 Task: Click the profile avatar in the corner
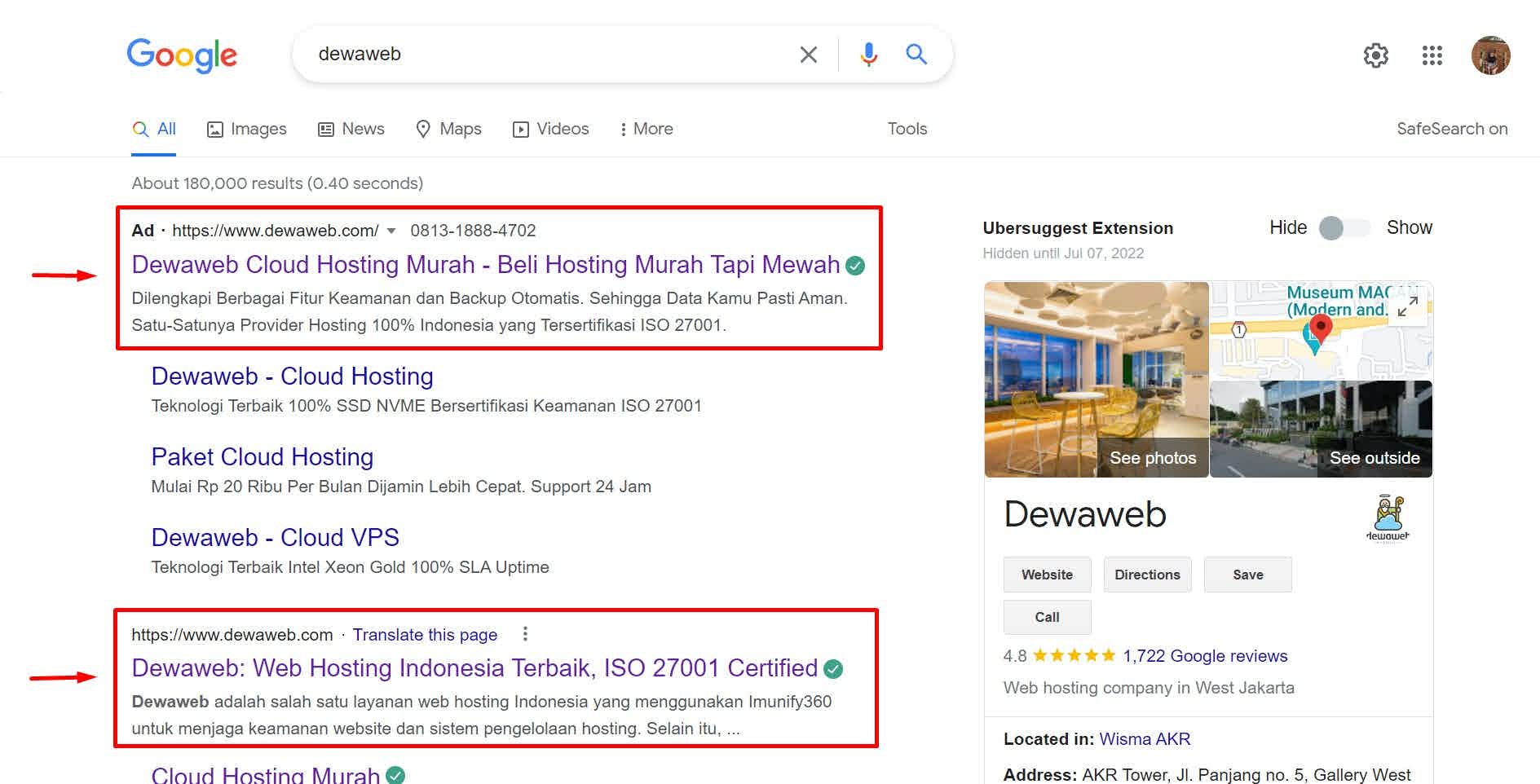click(1491, 55)
